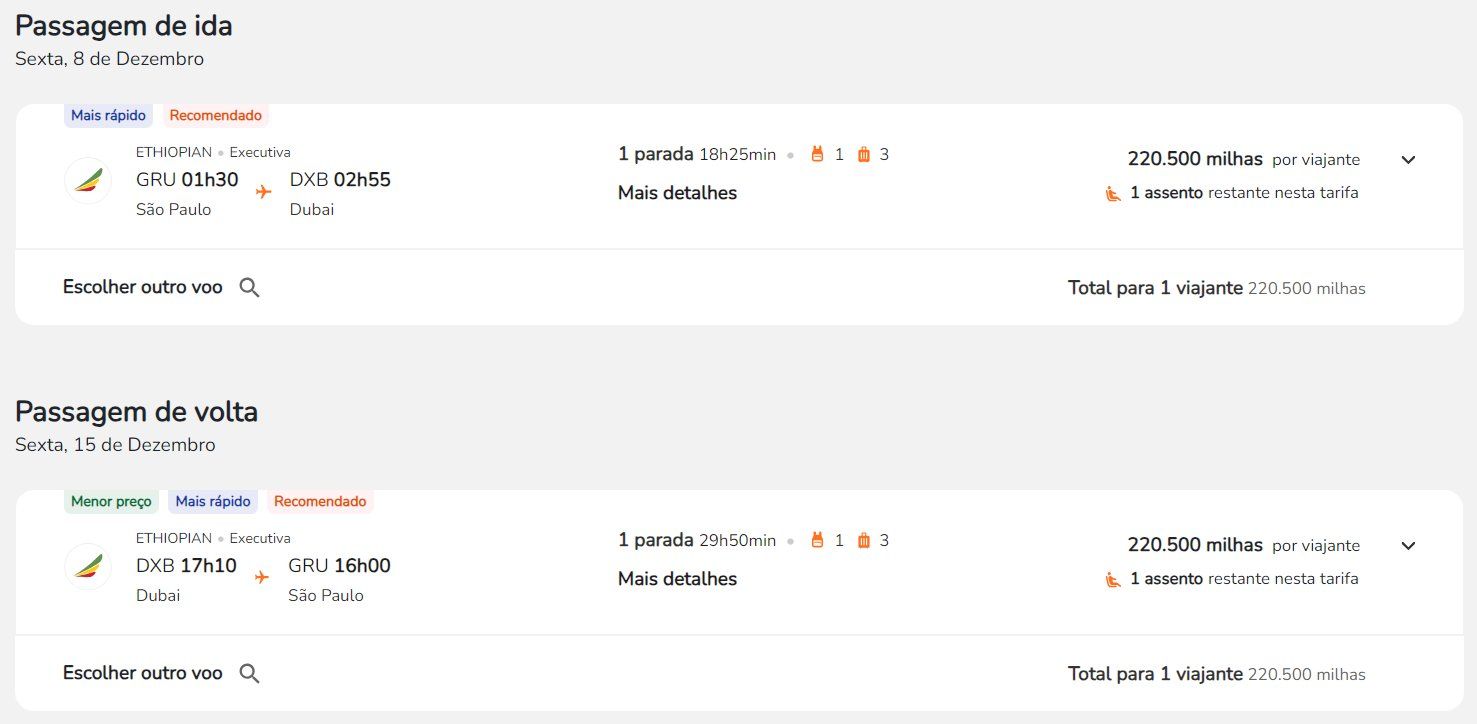Expand the outbound flight fare chevron
Viewport: 1477px width, 724px height.
pyautogui.click(x=1408, y=160)
